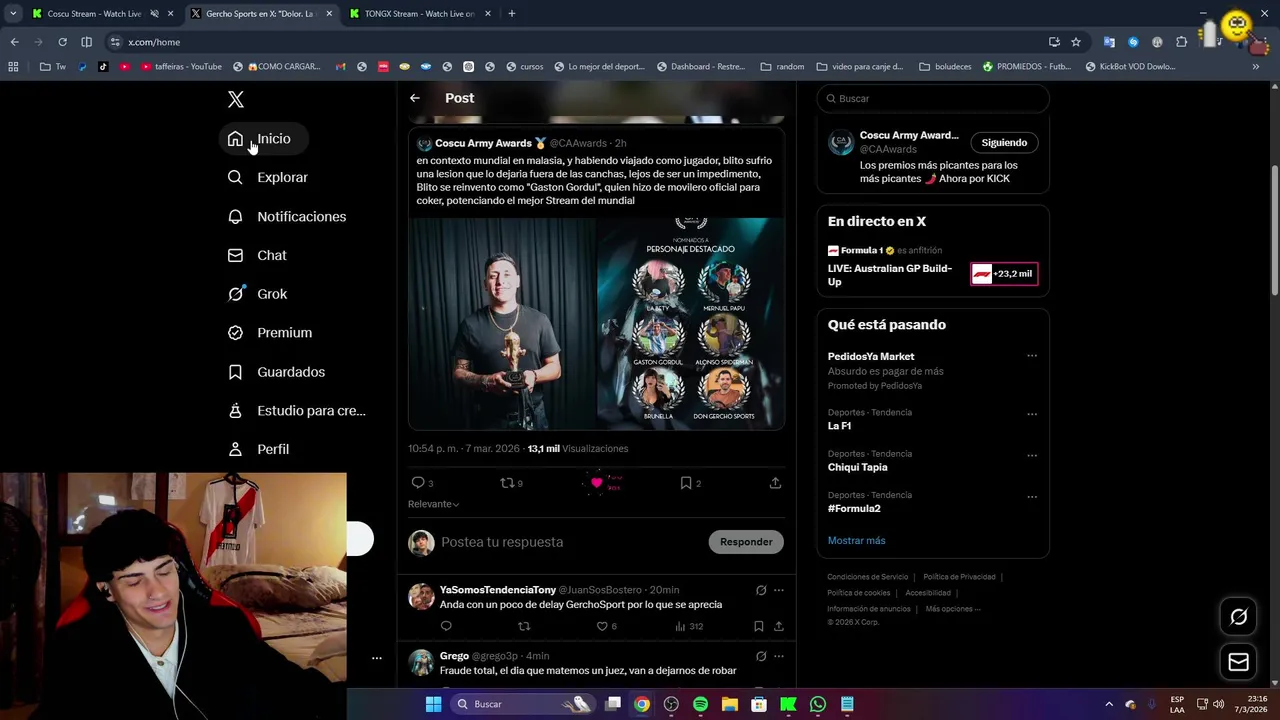Image resolution: width=1280 pixels, height=720 pixels.
Task: Bookmark YaSomosTendenciaTony's comment
Action: pyautogui.click(x=758, y=626)
